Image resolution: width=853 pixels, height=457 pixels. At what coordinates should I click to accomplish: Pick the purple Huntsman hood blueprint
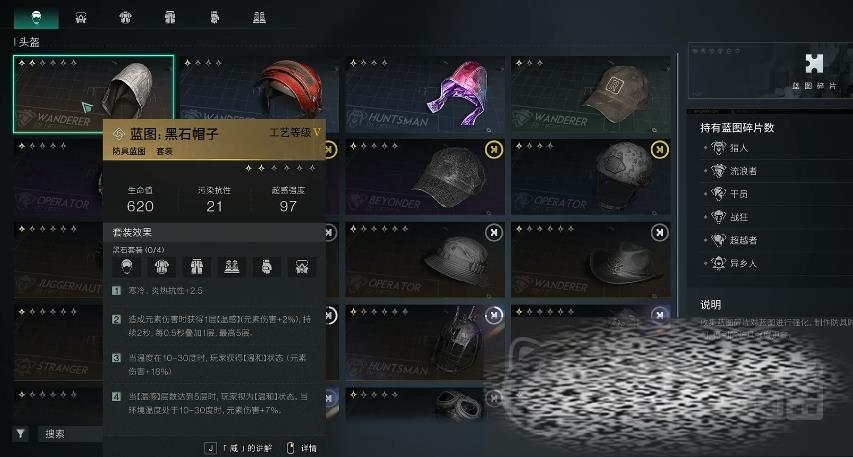click(x=425, y=94)
